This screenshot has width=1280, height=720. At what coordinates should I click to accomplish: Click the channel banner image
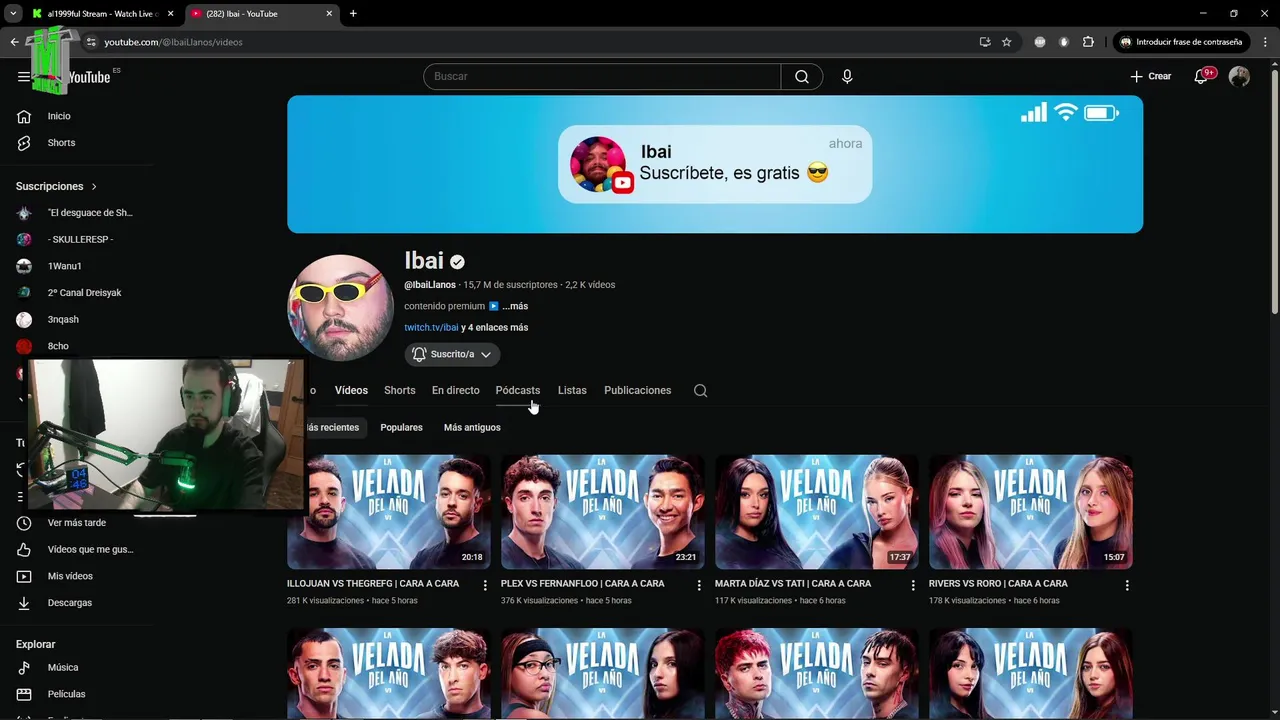[x=715, y=164]
